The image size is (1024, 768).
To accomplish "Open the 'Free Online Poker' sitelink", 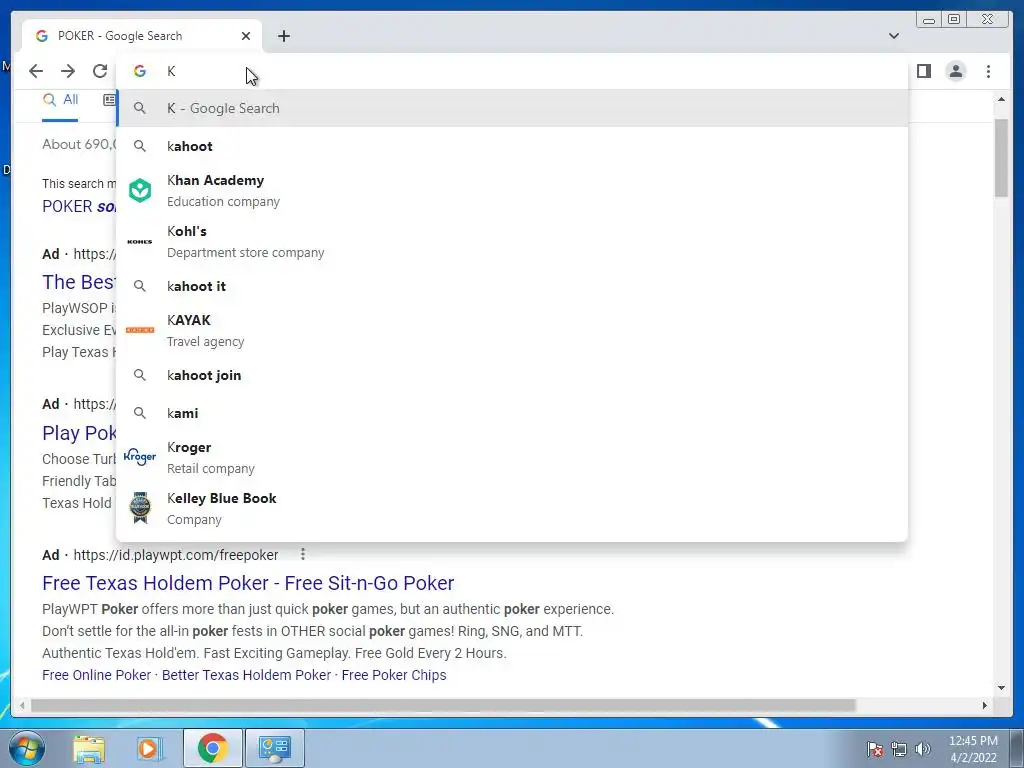I will (96, 675).
